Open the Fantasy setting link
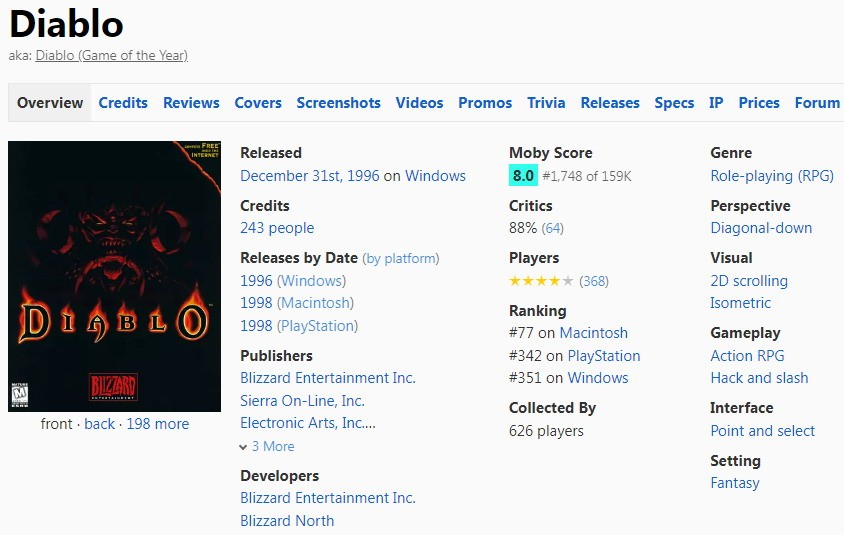The image size is (844, 535). [735, 483]
